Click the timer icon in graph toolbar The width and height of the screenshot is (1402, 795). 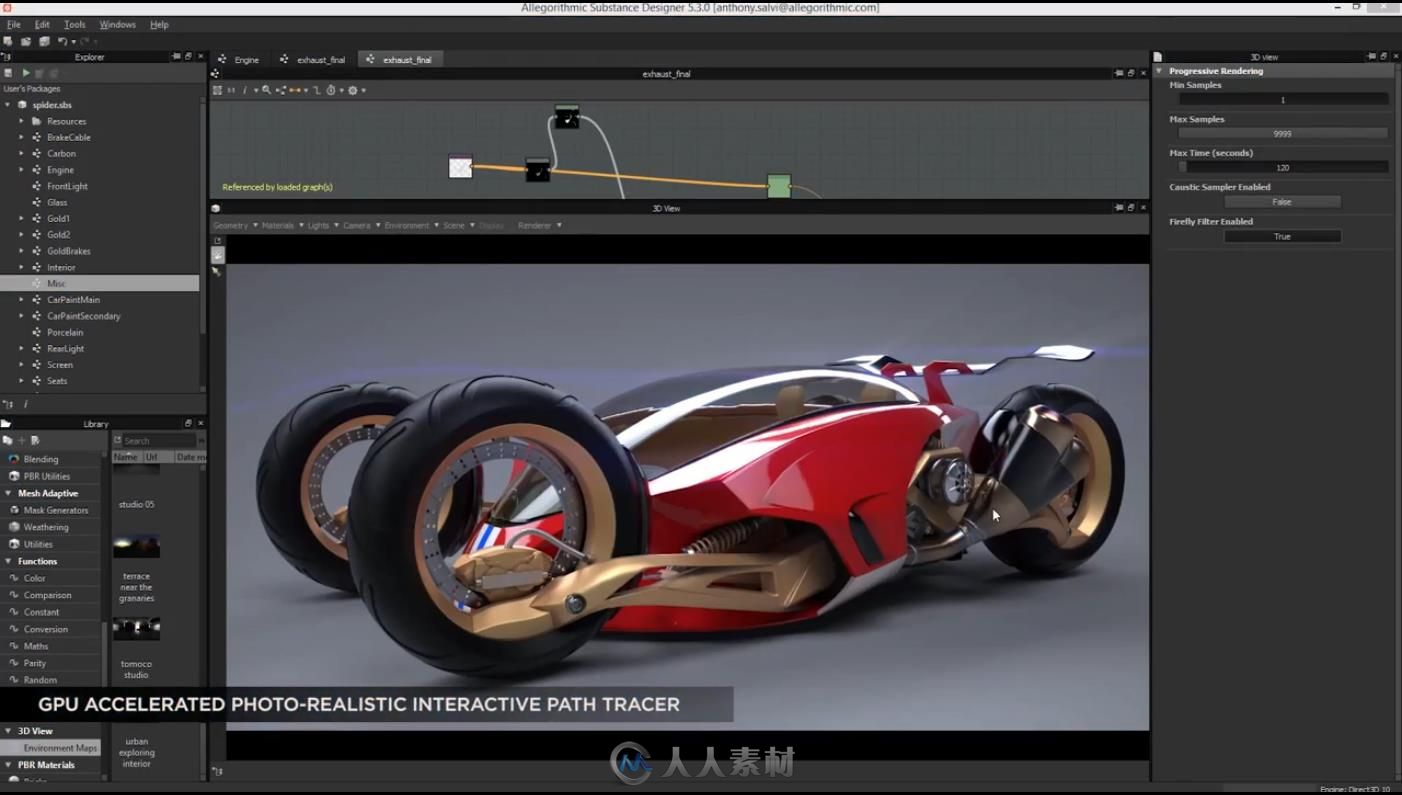pyautogui.click(x=331, y=90)
